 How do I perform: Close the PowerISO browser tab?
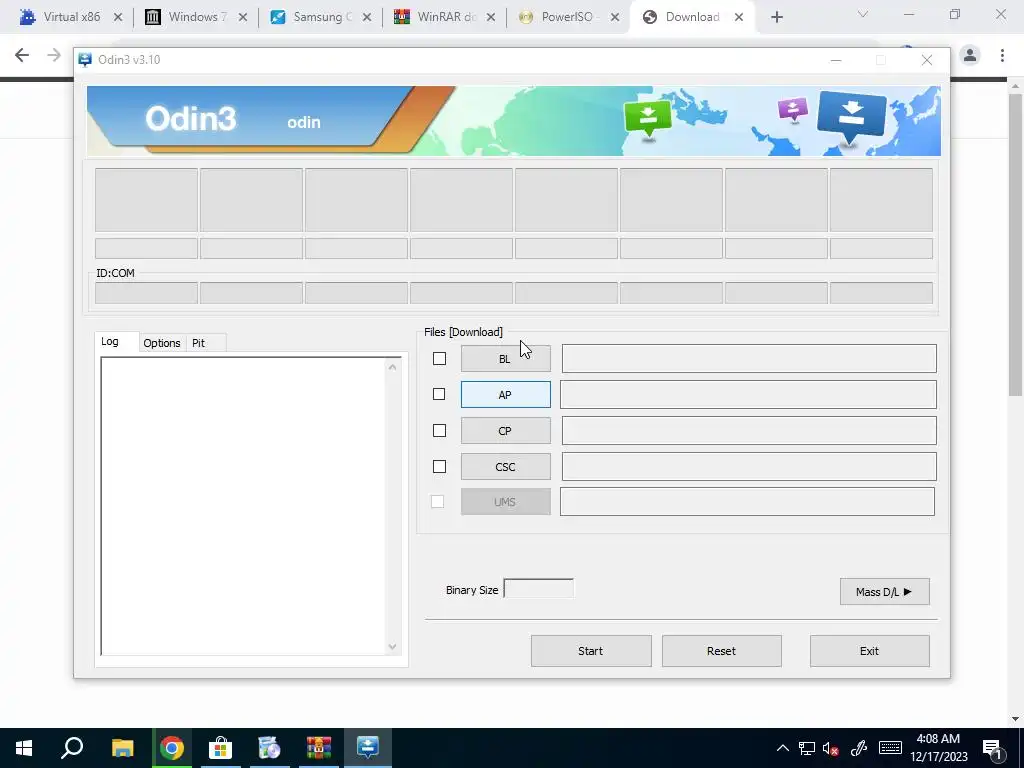click(x=615, y=18)
